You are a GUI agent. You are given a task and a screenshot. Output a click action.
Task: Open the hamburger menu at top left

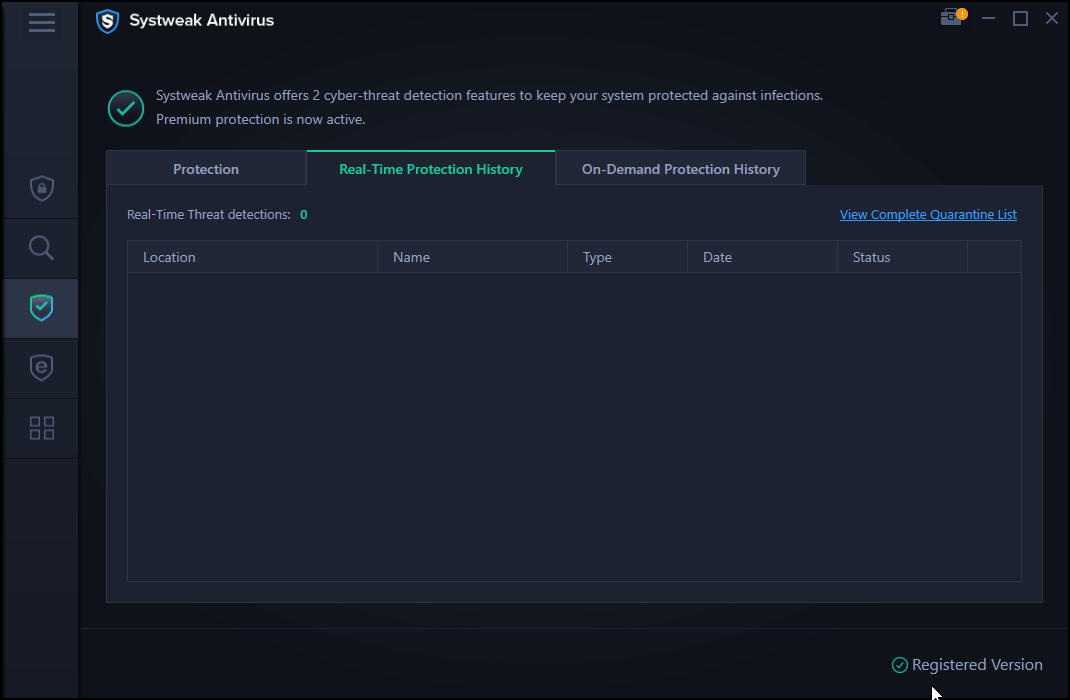(x=41, y=22)
